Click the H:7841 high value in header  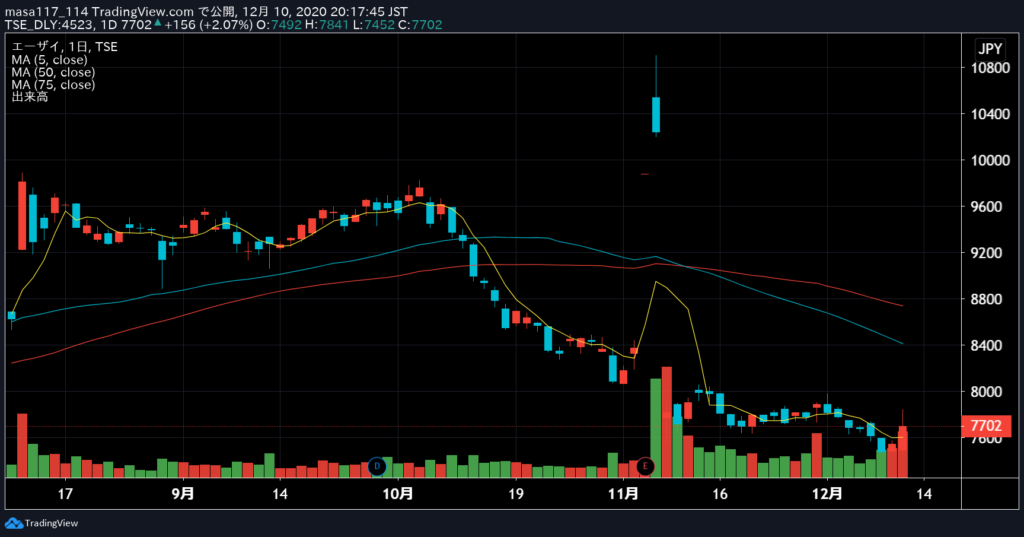click(x=327, y=25)
